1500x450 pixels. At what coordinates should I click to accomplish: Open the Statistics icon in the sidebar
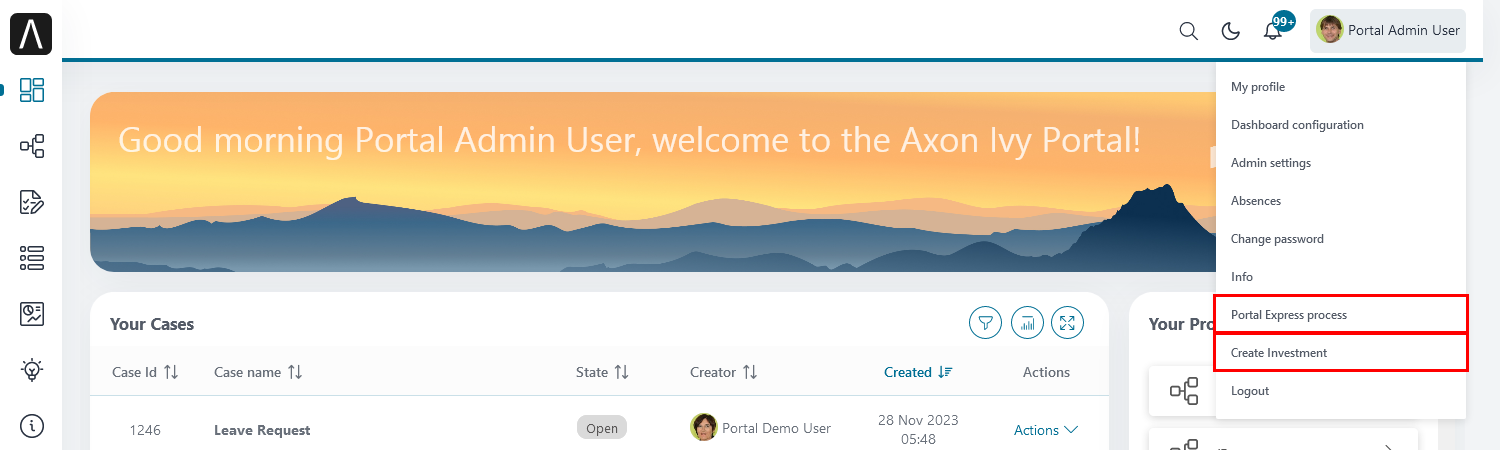coord(32,314)
